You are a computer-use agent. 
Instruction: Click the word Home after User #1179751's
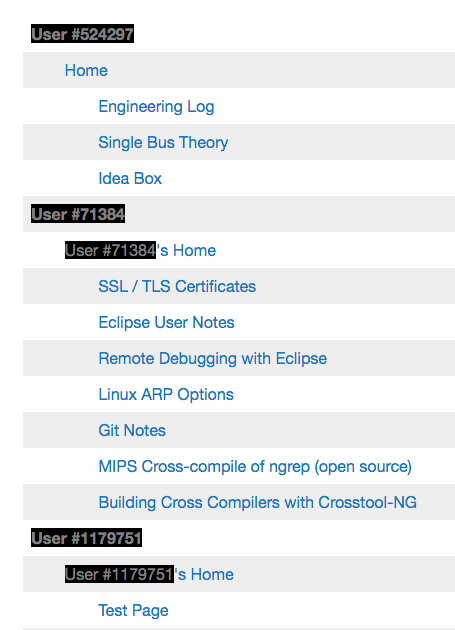(212, 574)
